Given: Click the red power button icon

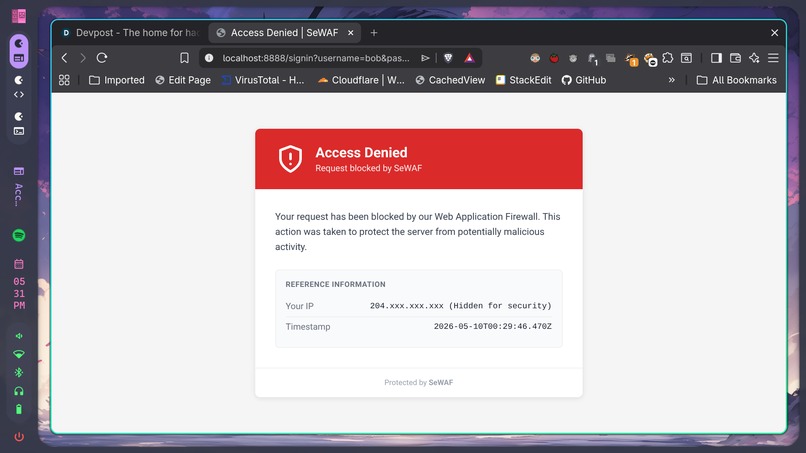Looking at the screenshot, I should click(19, 437).
